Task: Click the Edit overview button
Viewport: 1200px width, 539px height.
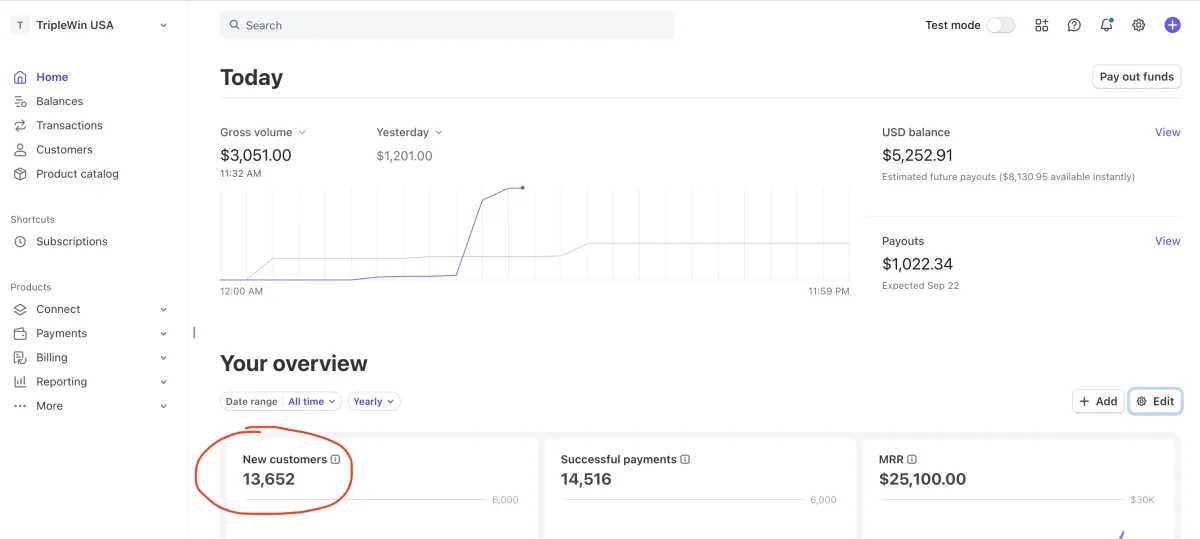Action: (1155, 401)
